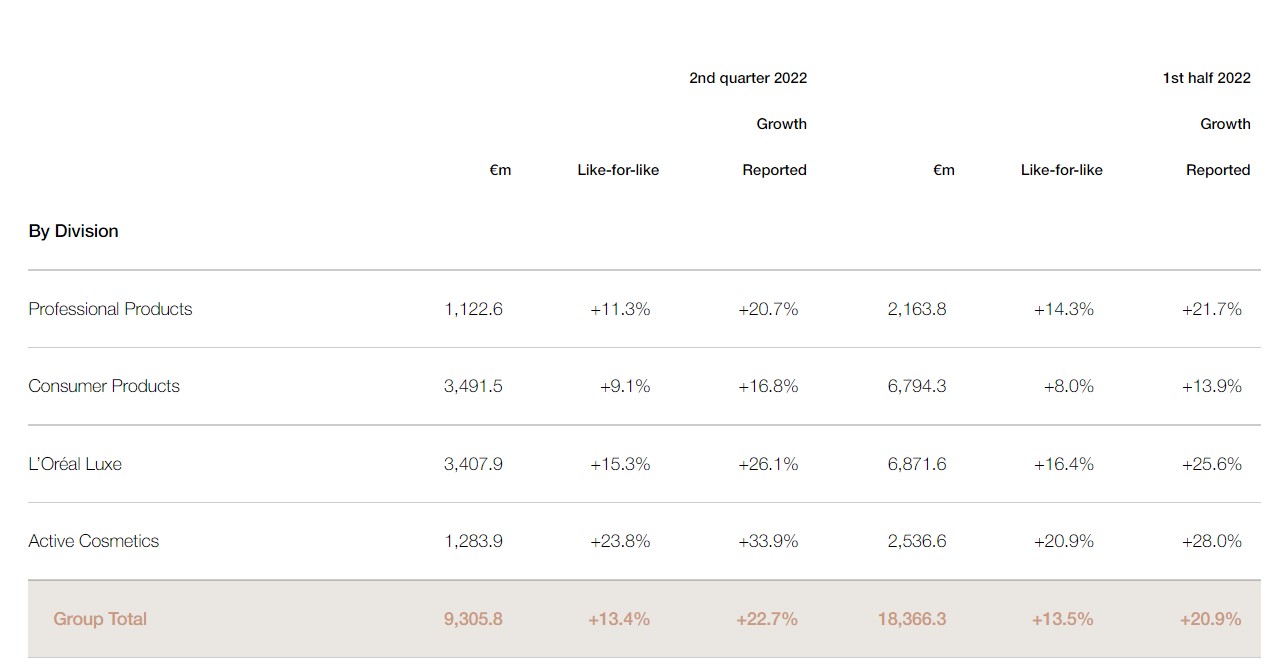Click Professional Products half-year reported +21.7%
Screen dimensions: 1286x672
[1211, 309]
